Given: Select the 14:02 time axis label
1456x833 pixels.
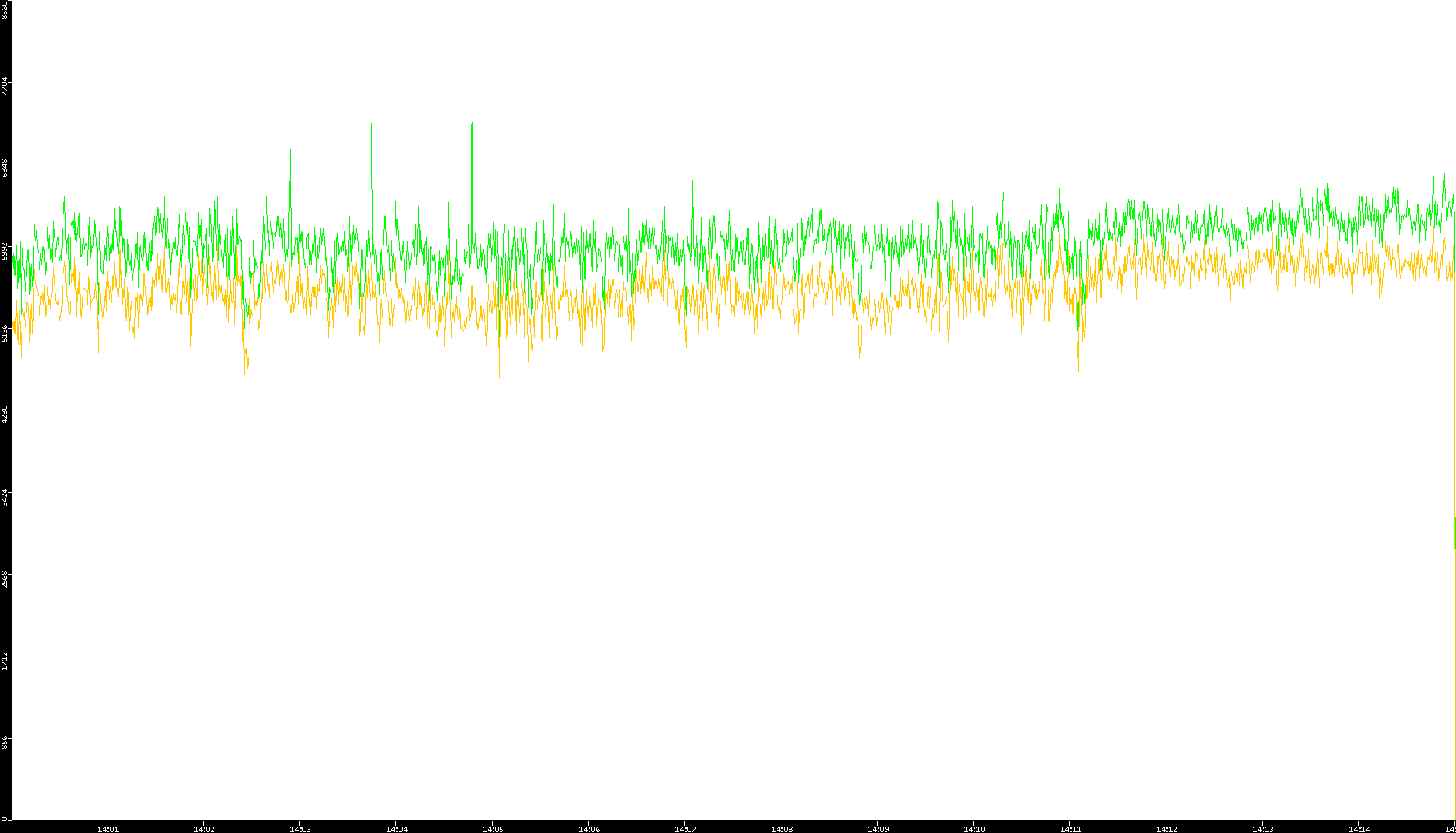Looking at the screenshot, I should click(x=204, y=829).
